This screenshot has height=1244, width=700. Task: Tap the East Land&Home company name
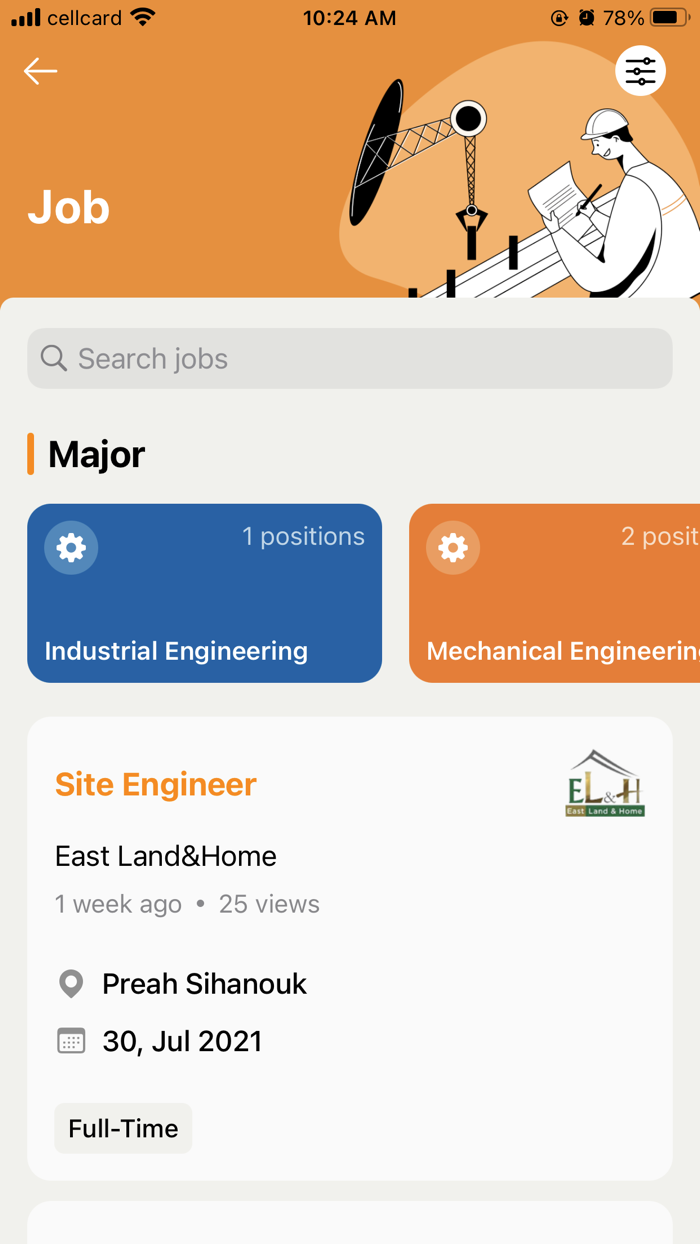coord(165,856)
